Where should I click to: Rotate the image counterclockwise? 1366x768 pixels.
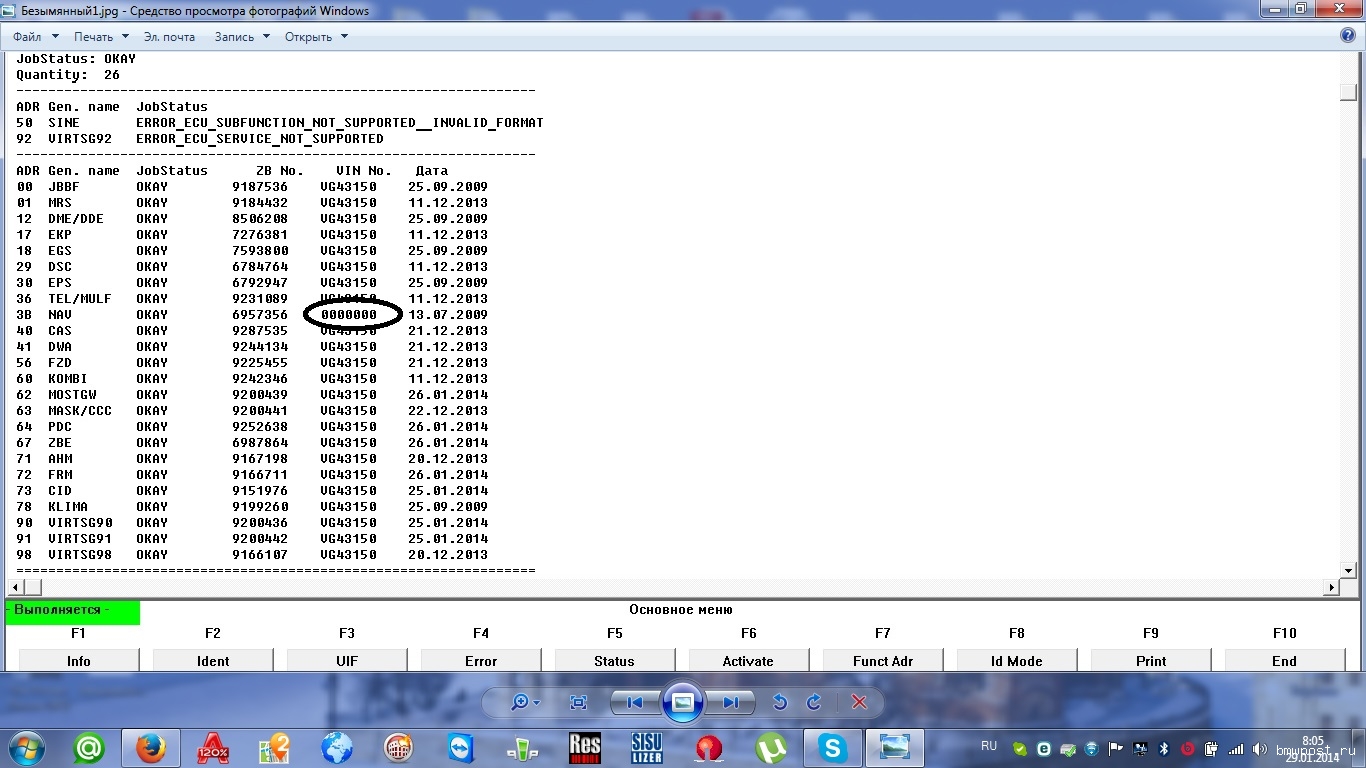pyautogui.click(x=780, y=703)
